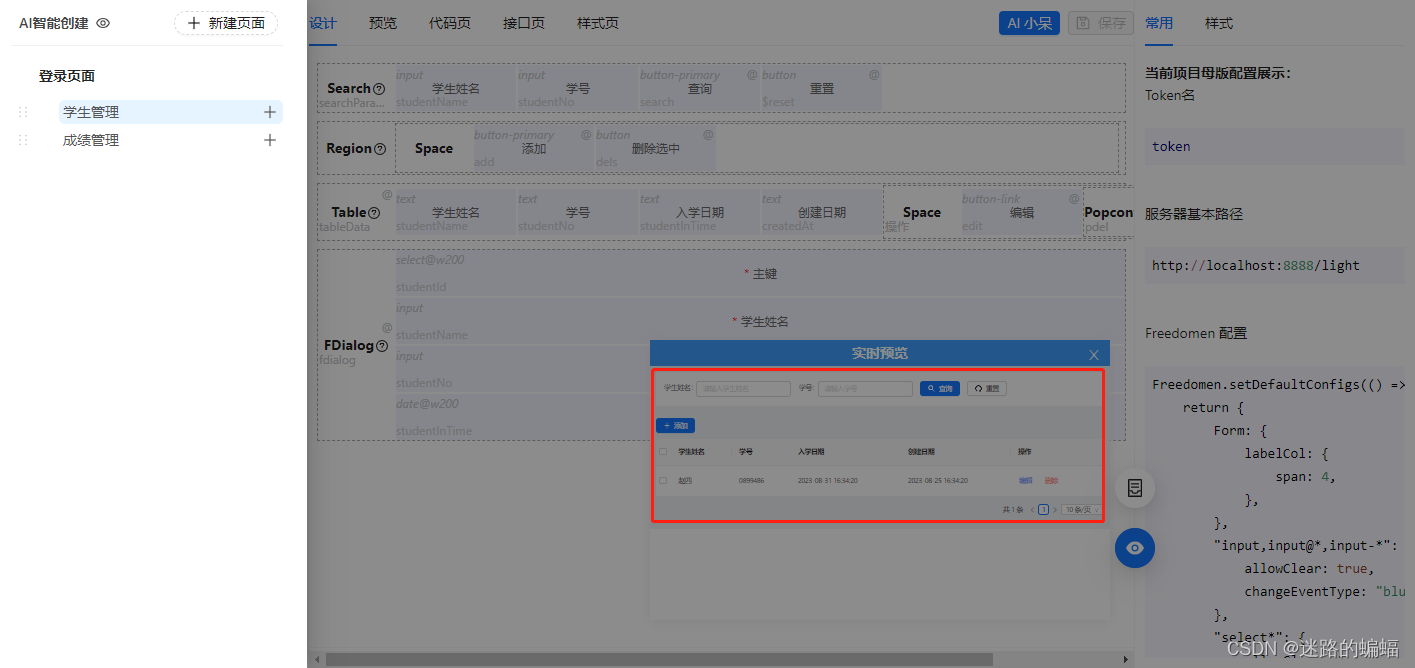This screenshot has width=1415, height=668.
Task: Click the horizontal scrollbar thumb at bottom
Action: tap(659, 660)
